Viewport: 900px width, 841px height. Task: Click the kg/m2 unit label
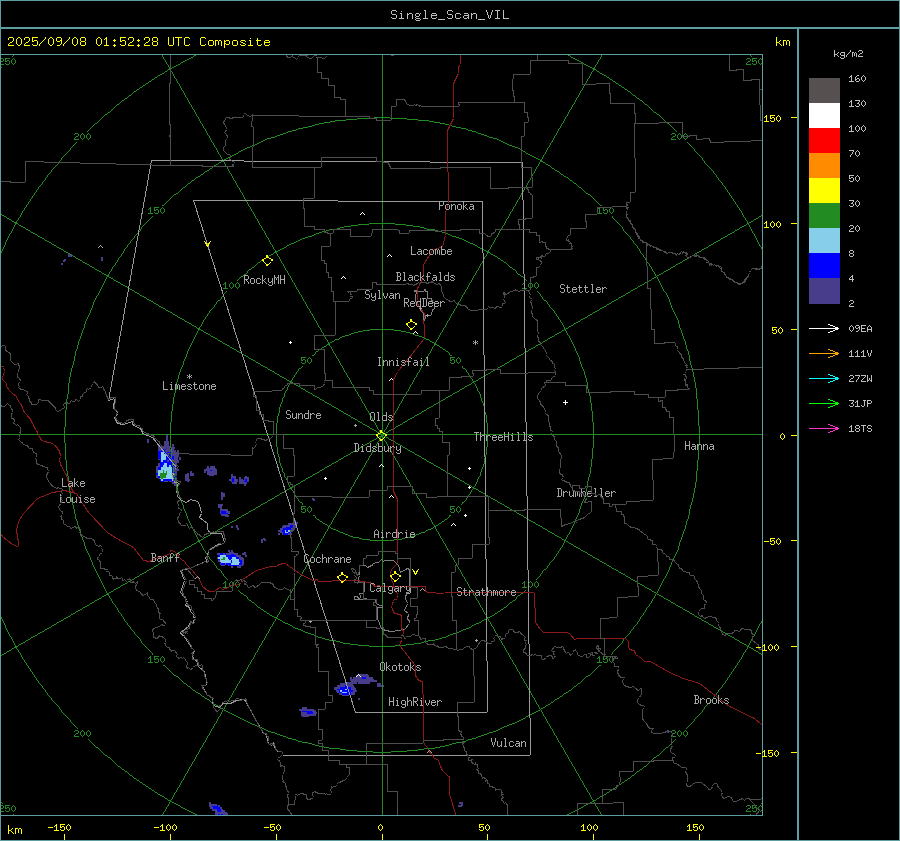(848, 53)
